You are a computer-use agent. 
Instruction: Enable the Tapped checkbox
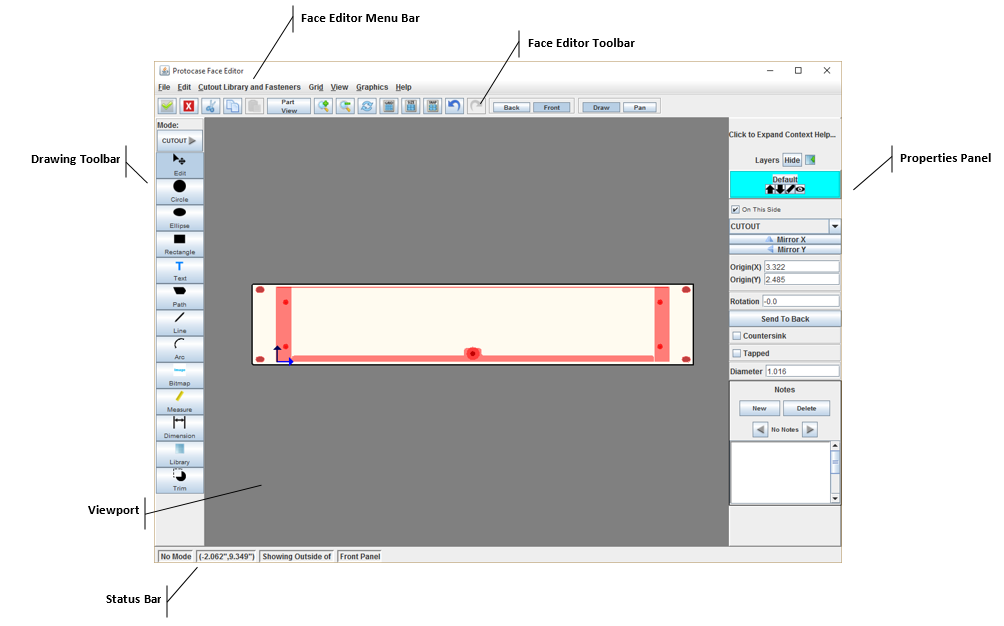click(737, 353)
